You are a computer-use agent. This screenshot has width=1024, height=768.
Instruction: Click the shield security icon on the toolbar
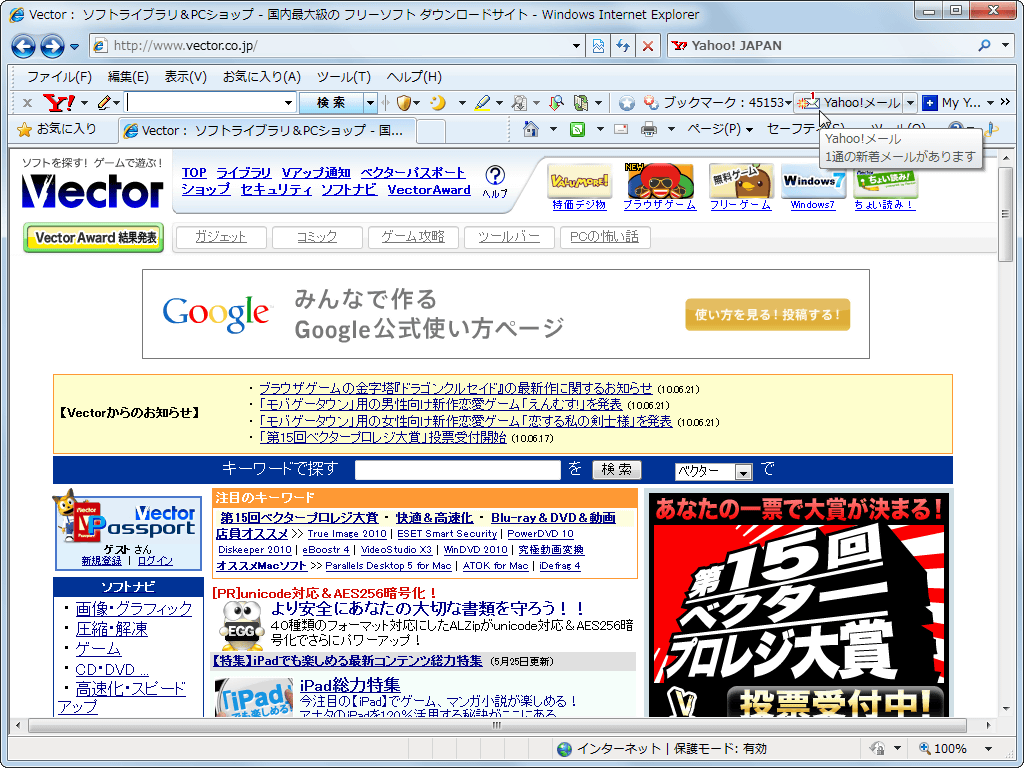[x=404, y=103]
